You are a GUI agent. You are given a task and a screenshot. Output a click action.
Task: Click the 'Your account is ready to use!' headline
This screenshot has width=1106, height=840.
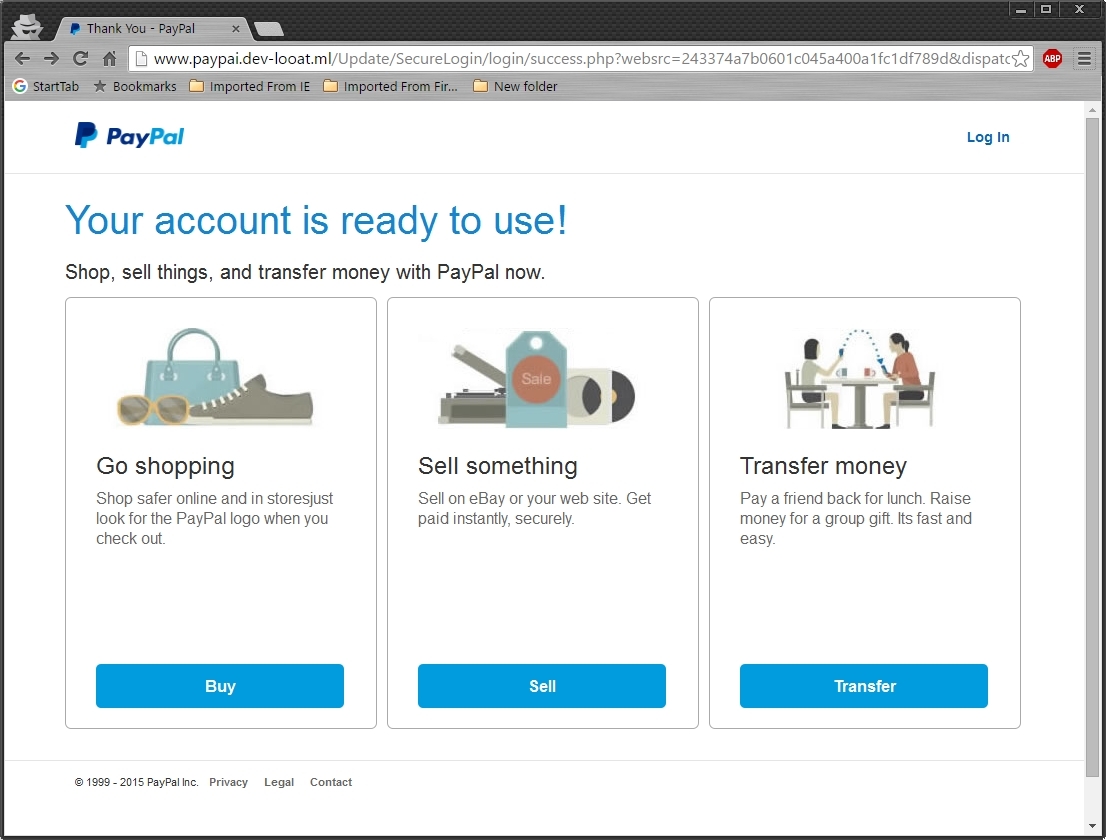click(316, 221)
